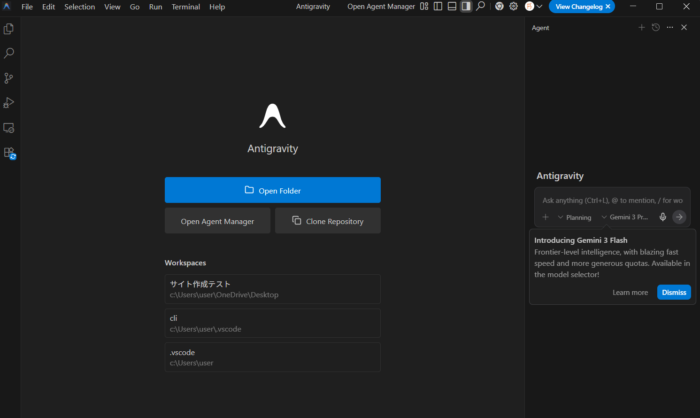The width and height of the screenshot is (700, 418).
Task: Open the Search view in activity bar
Action: click(x=9, y=53)
